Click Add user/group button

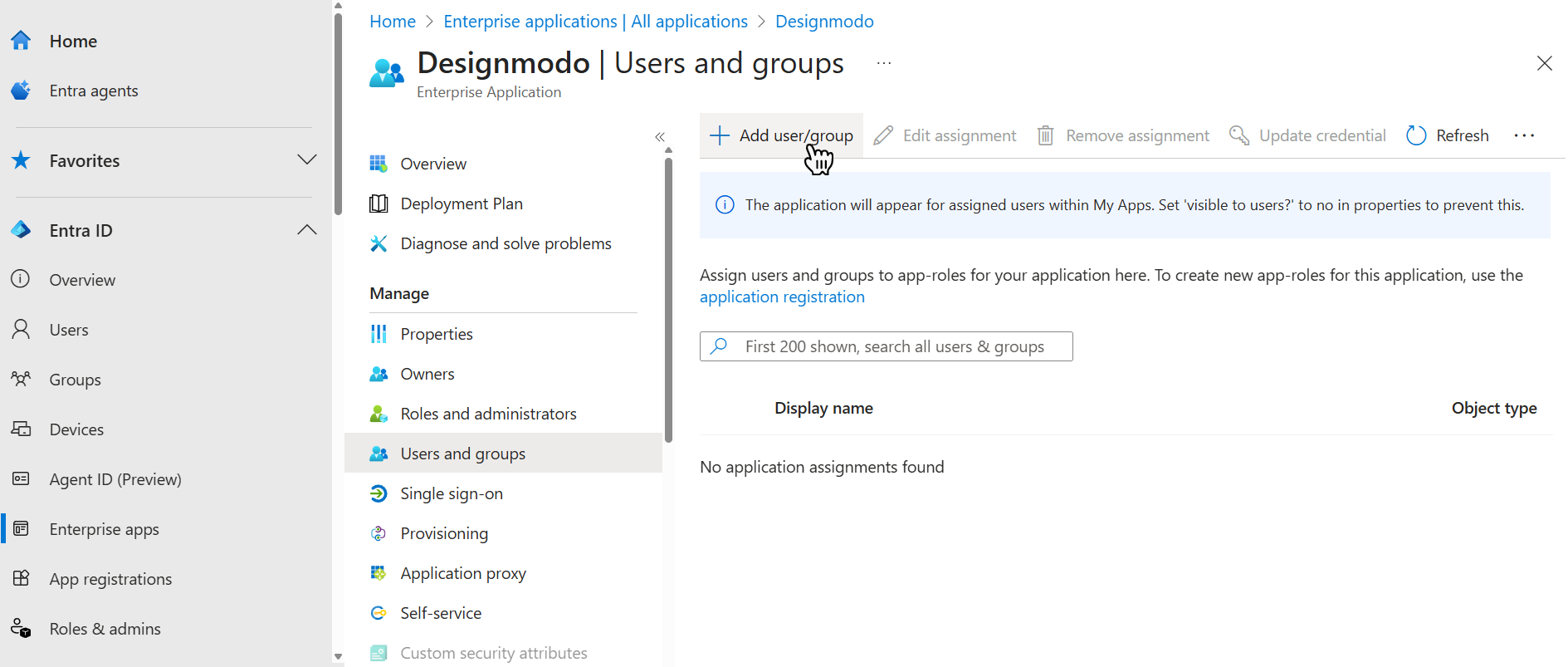(x=781, y=135)
